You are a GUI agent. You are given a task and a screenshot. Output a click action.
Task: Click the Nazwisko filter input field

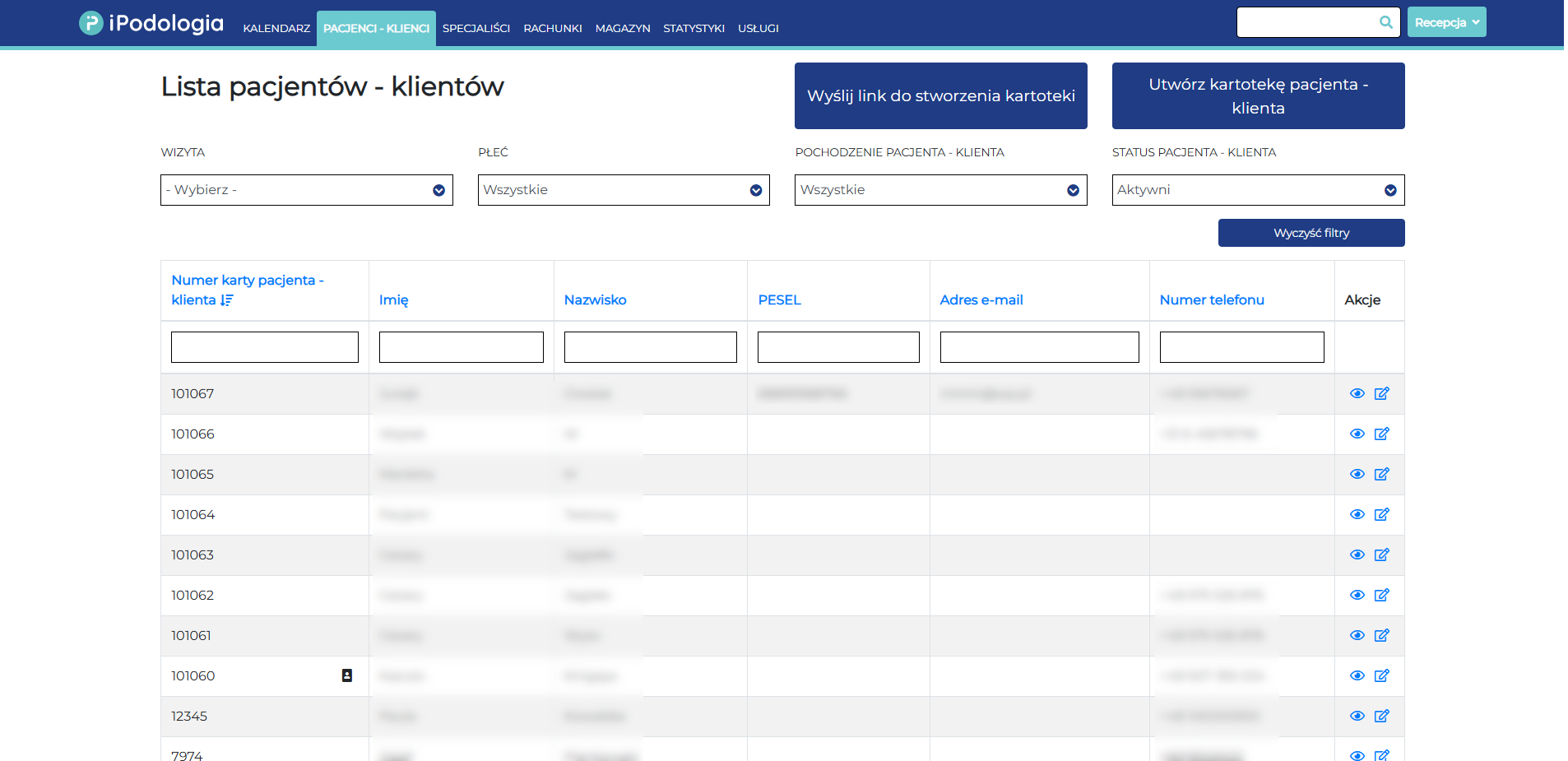click(x=650, y=347)
